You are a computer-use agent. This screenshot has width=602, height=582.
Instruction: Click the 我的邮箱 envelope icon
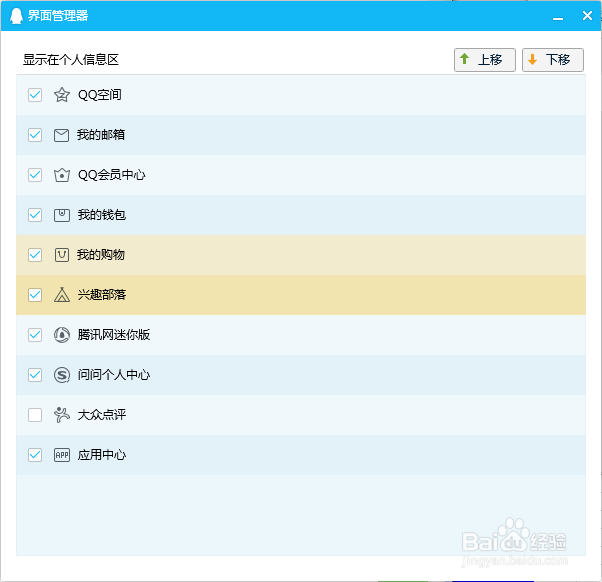(61, 135)
